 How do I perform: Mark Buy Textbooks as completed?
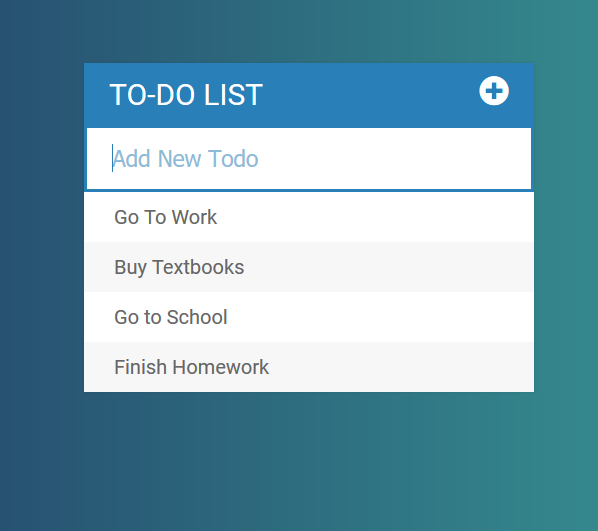(179, 267)
